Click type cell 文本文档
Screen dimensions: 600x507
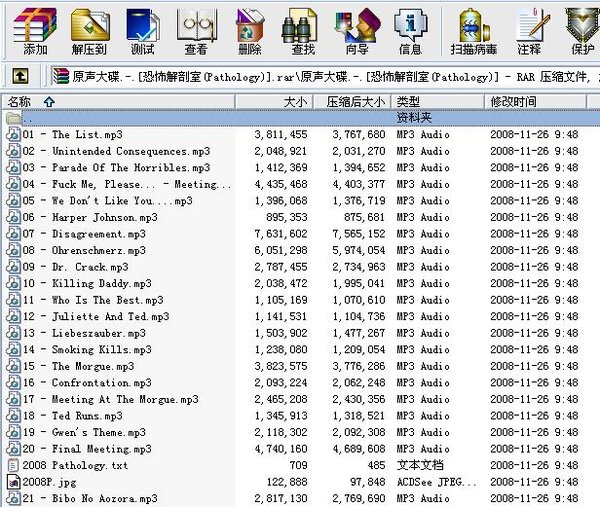(420, 465)
